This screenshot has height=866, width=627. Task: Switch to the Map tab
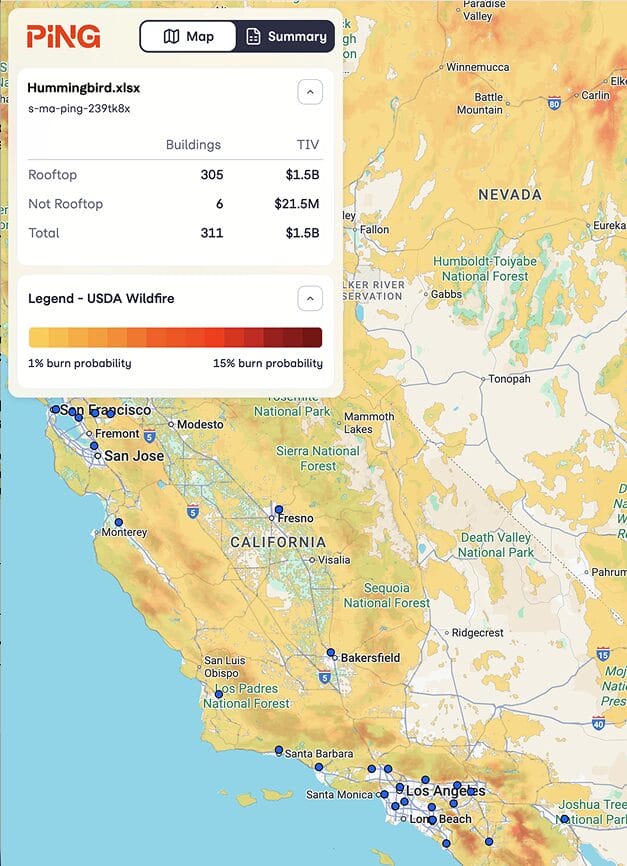click(x=188, y=37)
